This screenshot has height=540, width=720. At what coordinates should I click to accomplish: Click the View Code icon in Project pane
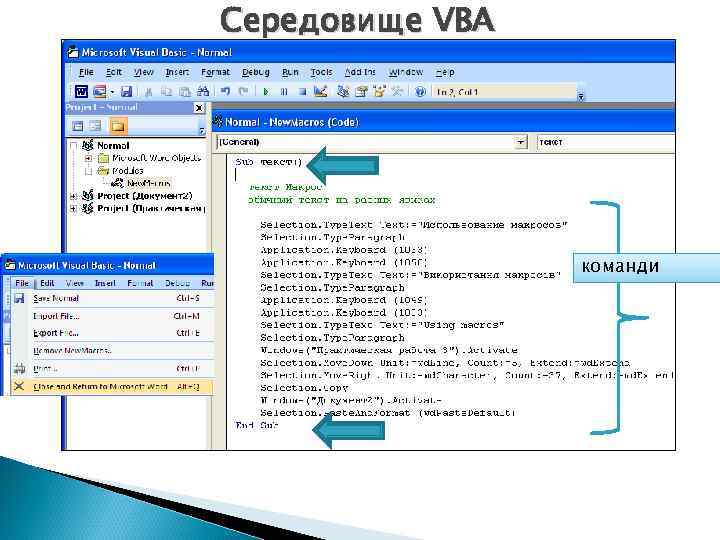click(78, 126)
